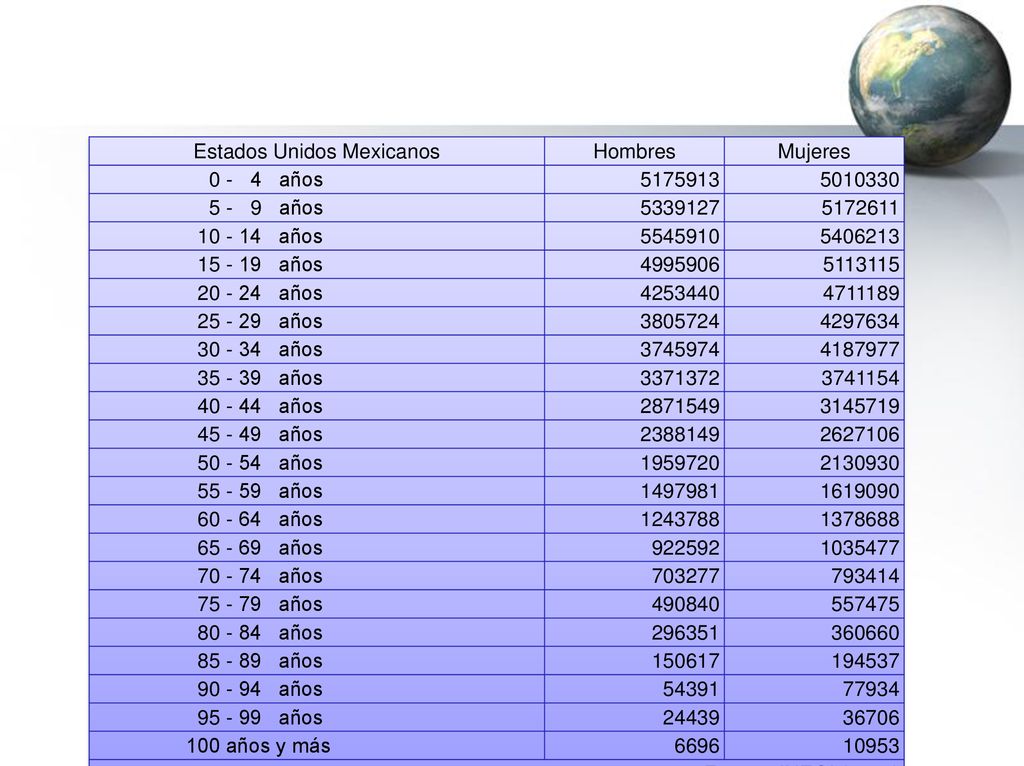Click Hombres value 3805724

click(x=679, y=321)
